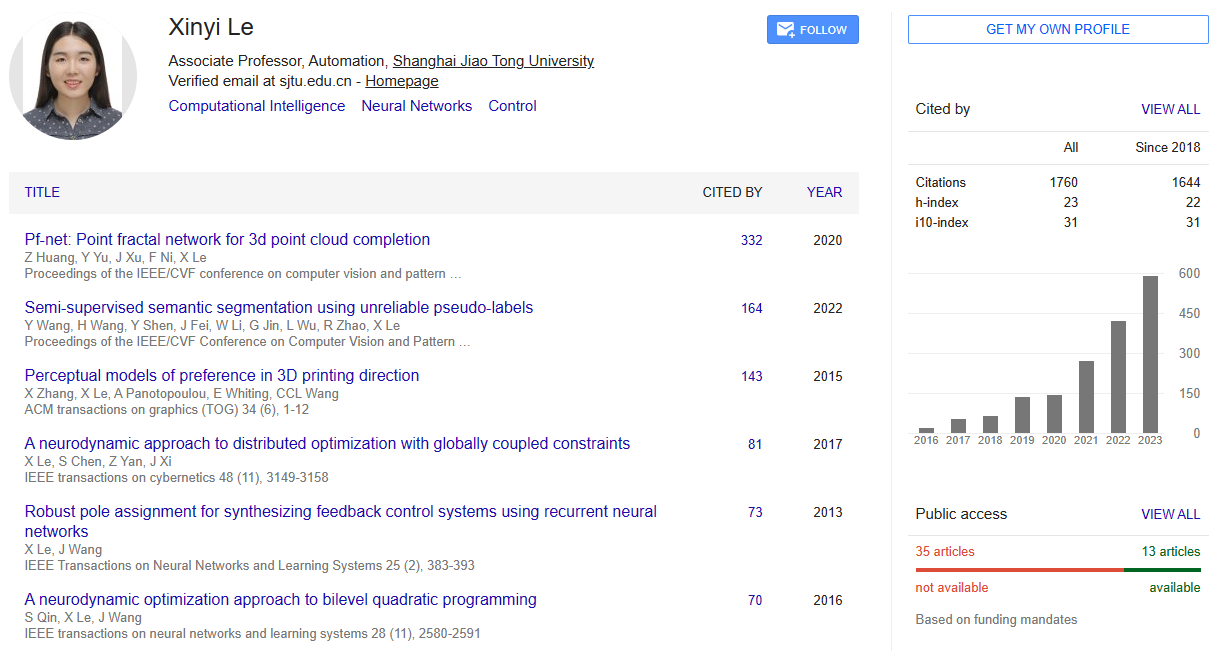Select the Computational Intelligence interest tag
Image resolution: width=1232 pixels, height=651 pixels.
pos(257,106)
